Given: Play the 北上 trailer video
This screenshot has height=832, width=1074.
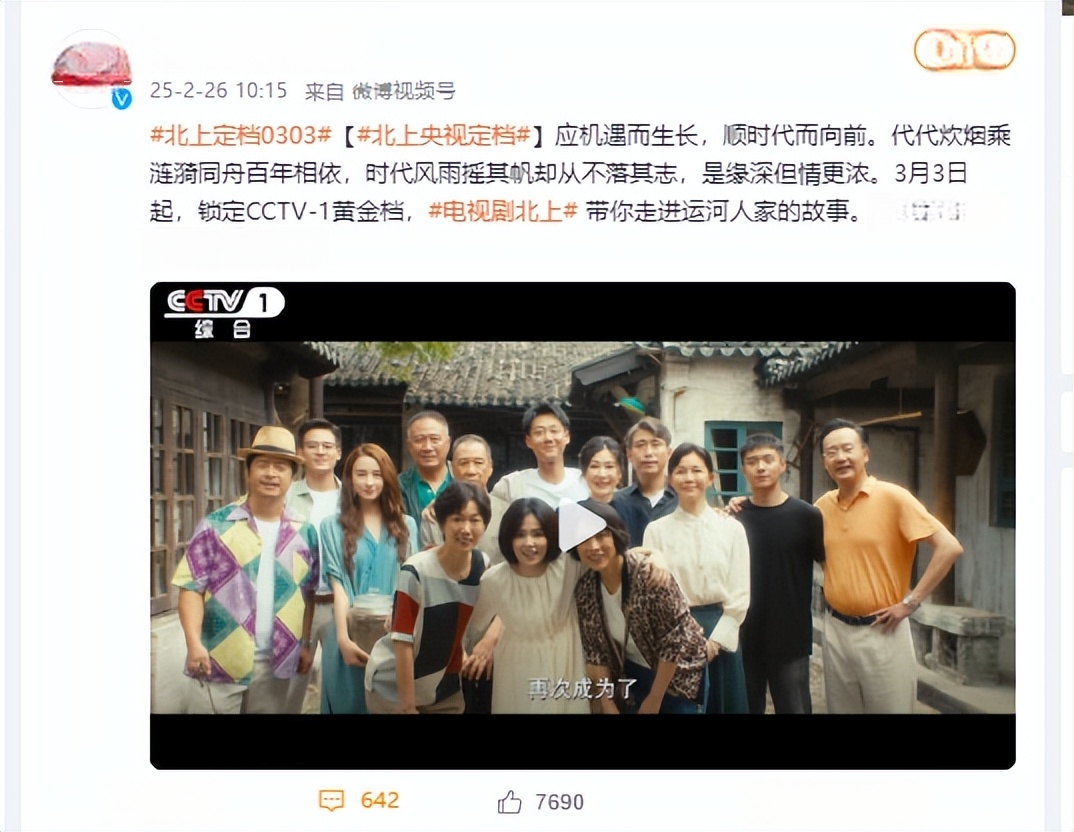Looking at the screenshot, I should (x=582, y=525).
